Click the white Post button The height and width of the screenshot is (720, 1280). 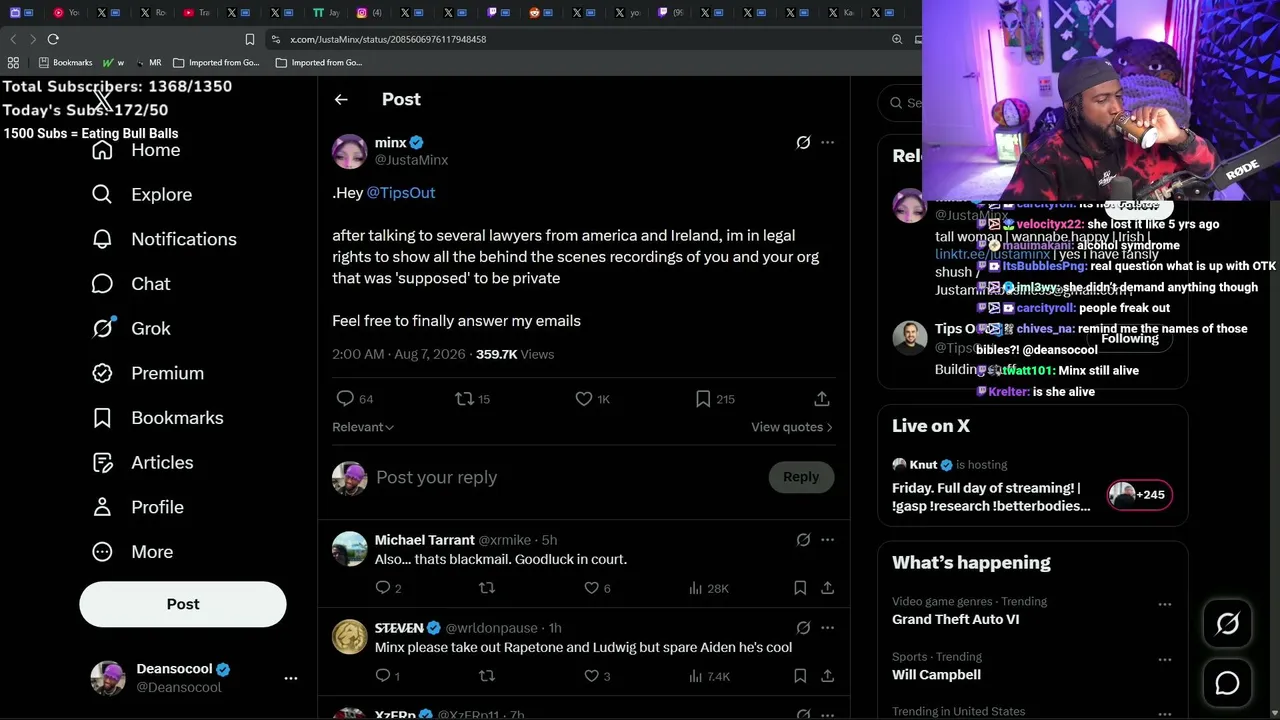pyautogui.click(x=183, y=604)
